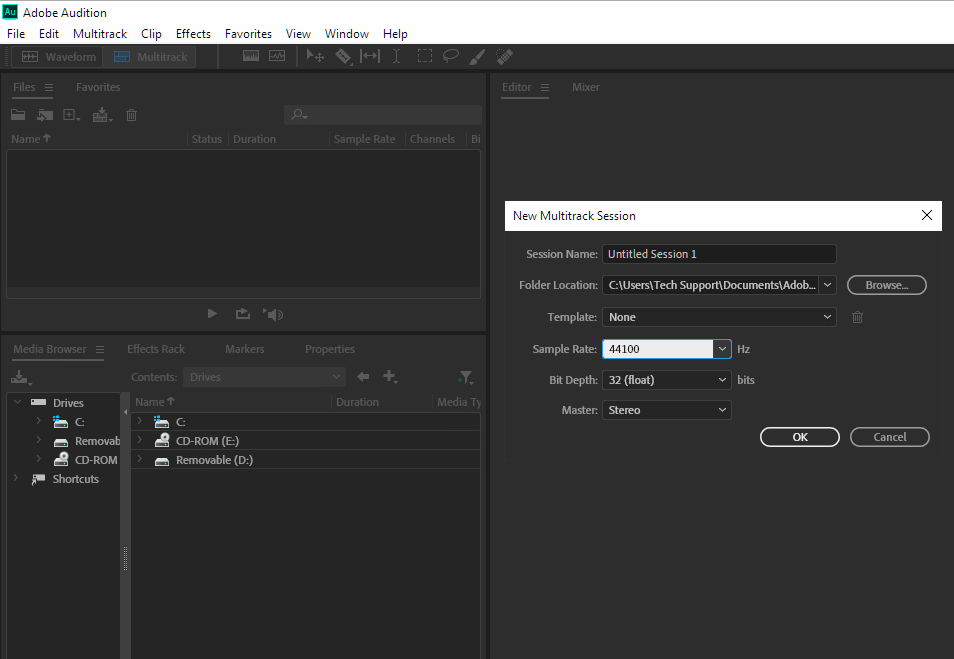Click New File icon in Files panel
The height and width of the screenshot is (659, 954).
(x=72, y=115)
